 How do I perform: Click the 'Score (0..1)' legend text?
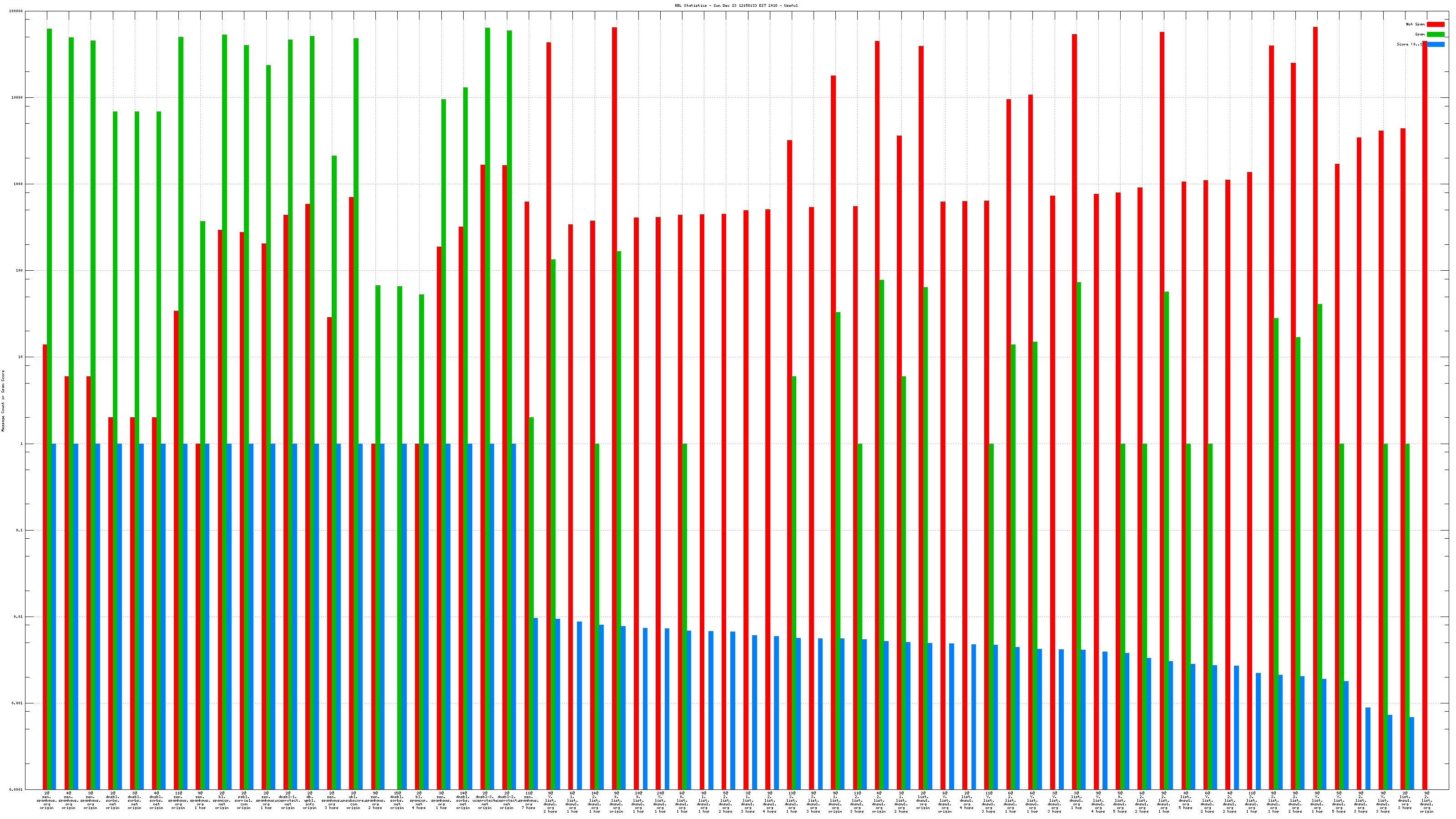1410,45
